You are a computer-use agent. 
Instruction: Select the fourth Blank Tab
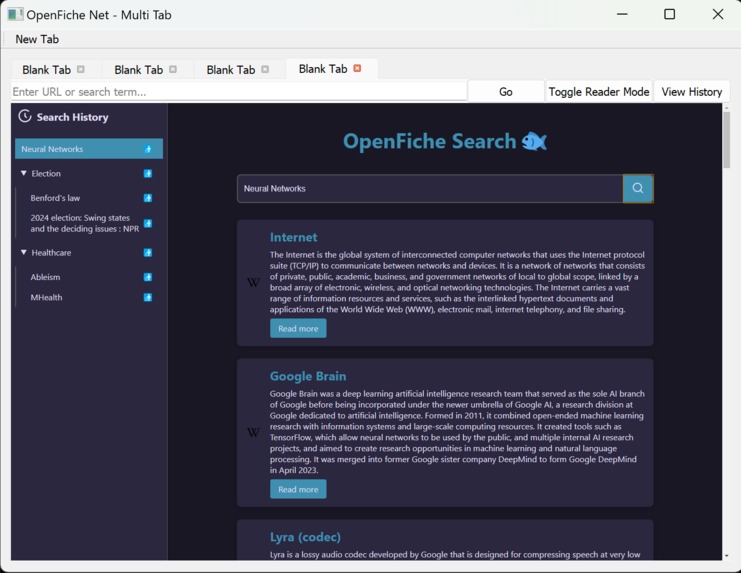tap(323, 69)
